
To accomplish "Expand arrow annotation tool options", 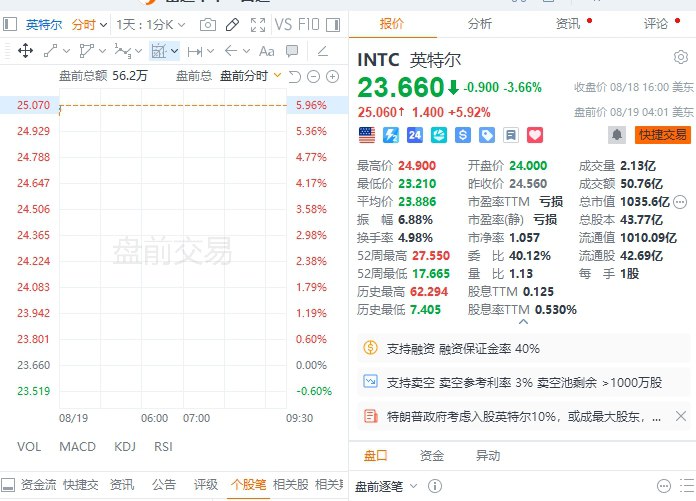I will click(247, 51).
